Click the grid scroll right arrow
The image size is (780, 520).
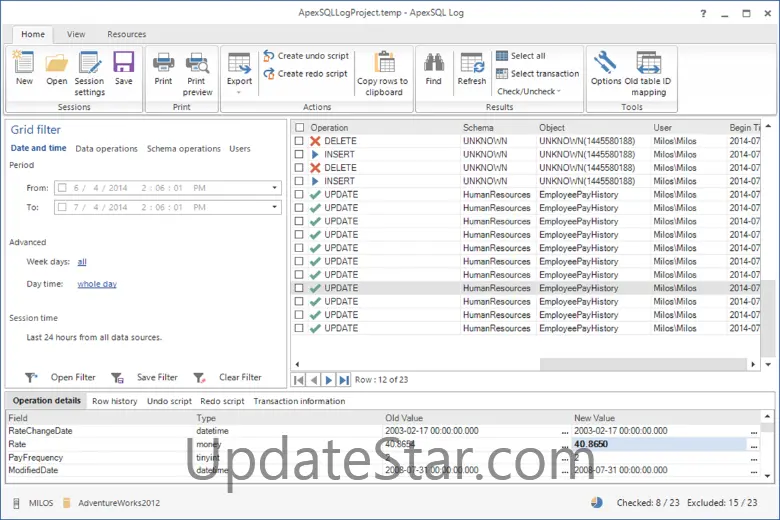point(753,364)
